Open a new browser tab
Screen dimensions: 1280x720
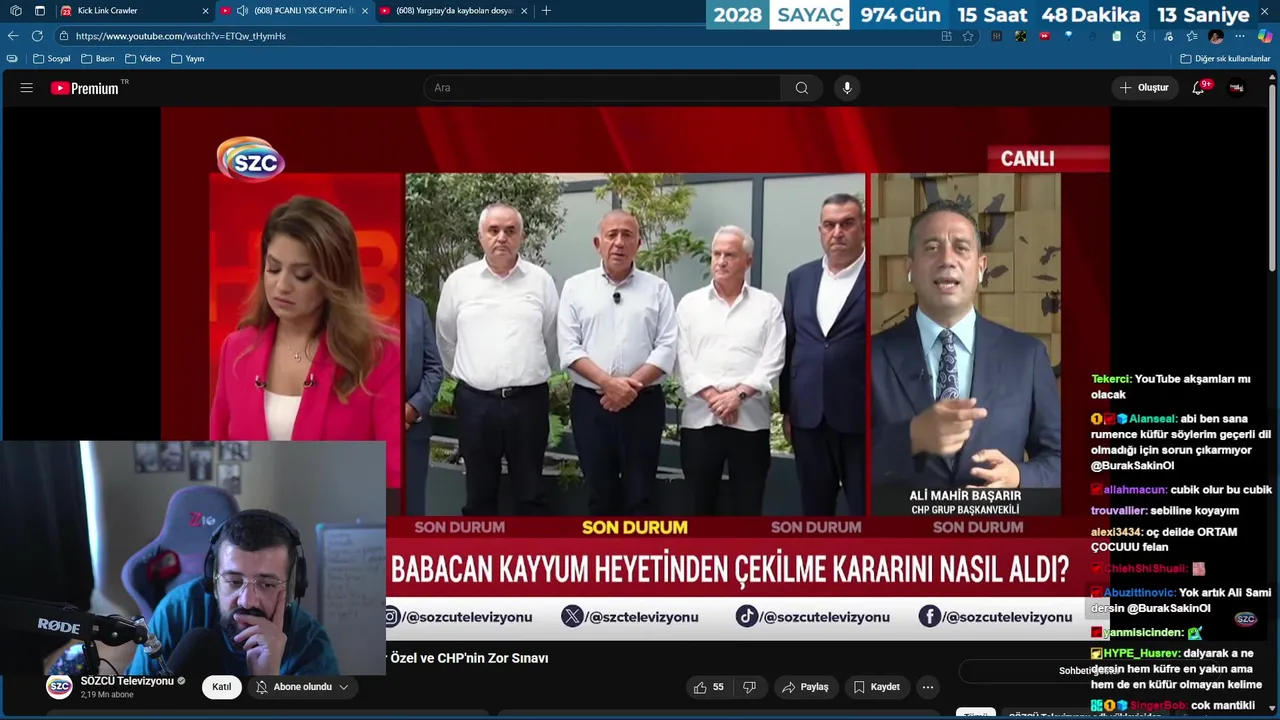(x=546, y=10)
